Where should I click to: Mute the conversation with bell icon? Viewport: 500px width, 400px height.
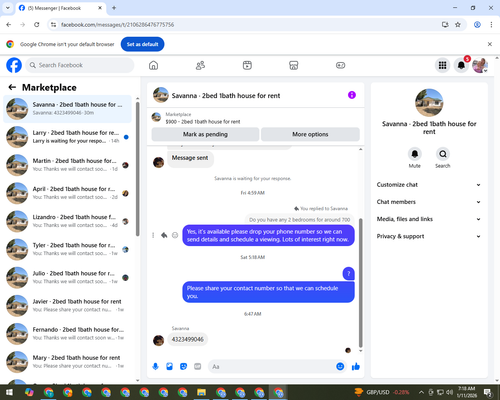coord(415,154)
